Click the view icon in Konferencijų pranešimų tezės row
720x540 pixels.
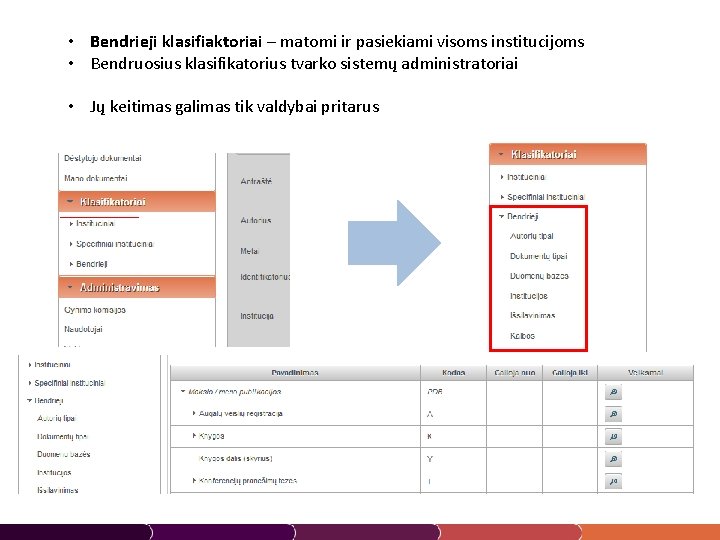(x=613, y=481)
